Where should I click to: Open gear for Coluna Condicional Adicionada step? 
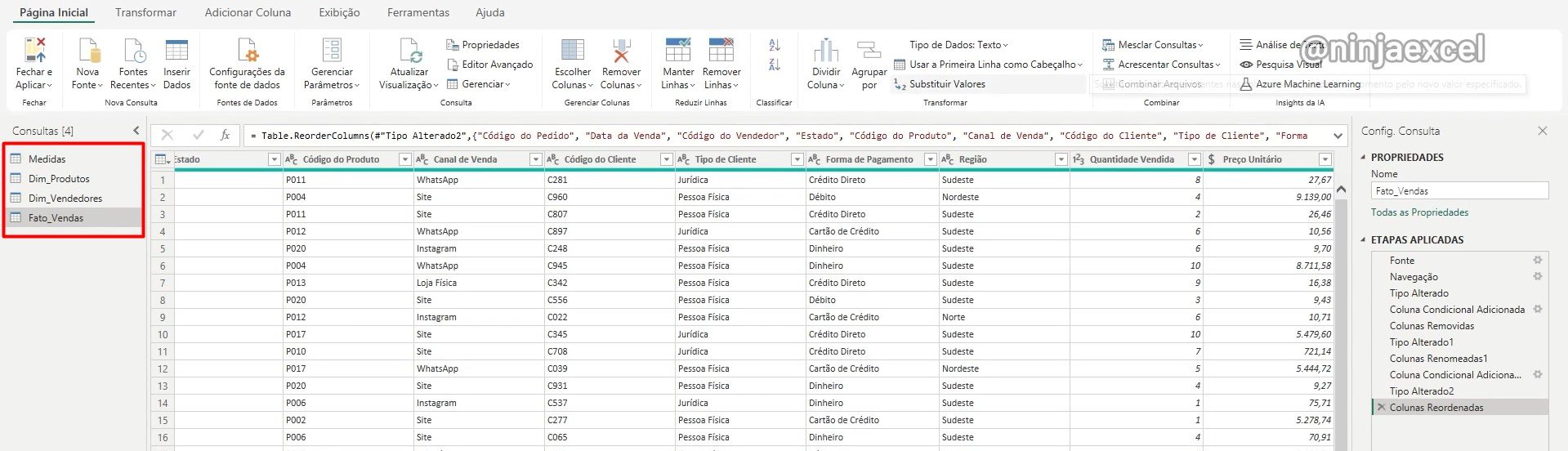point(1538,310)
